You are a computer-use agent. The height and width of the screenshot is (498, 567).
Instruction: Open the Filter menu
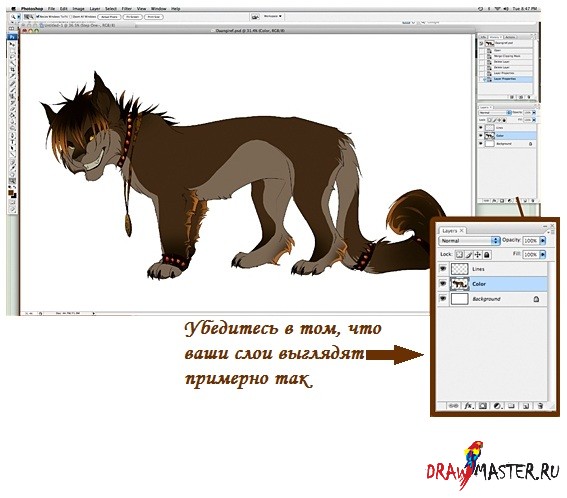click(x=127, y=9)
